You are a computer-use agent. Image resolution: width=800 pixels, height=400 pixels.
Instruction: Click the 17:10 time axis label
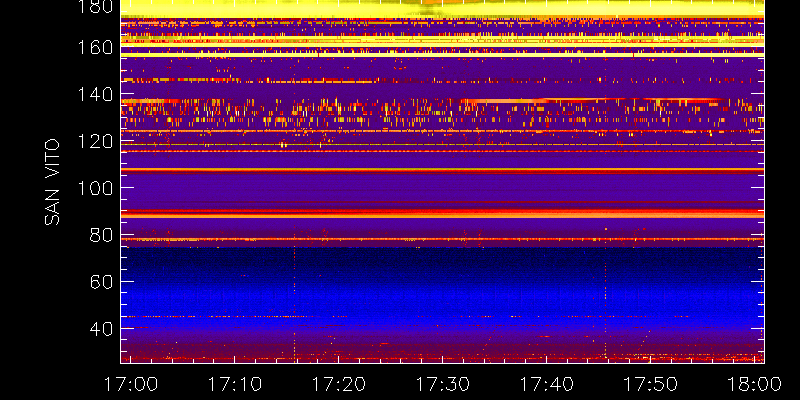[235, 384]
